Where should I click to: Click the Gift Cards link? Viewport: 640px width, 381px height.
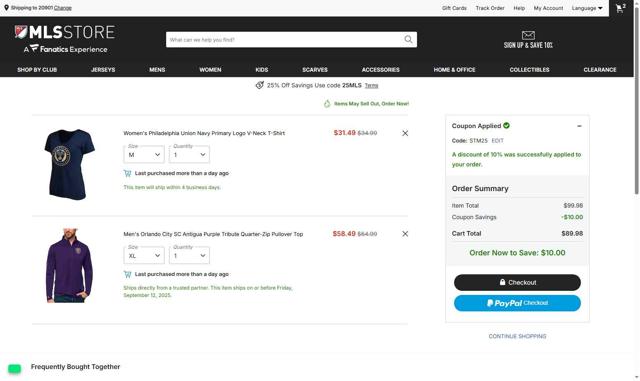pos(454,8)
